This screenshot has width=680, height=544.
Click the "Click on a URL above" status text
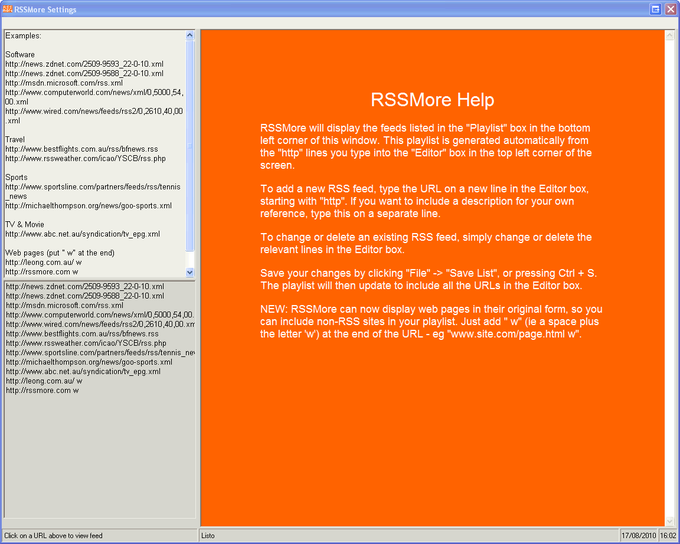(53, 536)
